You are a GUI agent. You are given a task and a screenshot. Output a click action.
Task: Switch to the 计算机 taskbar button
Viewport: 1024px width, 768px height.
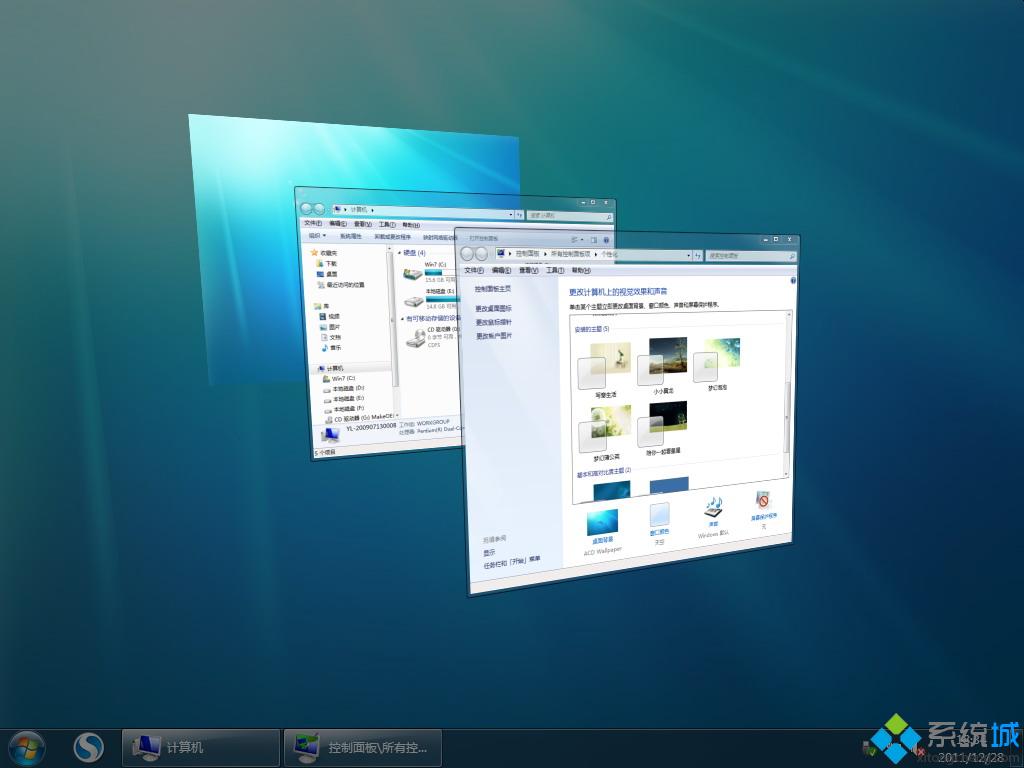pyautogui.click(x=201, y=748)
